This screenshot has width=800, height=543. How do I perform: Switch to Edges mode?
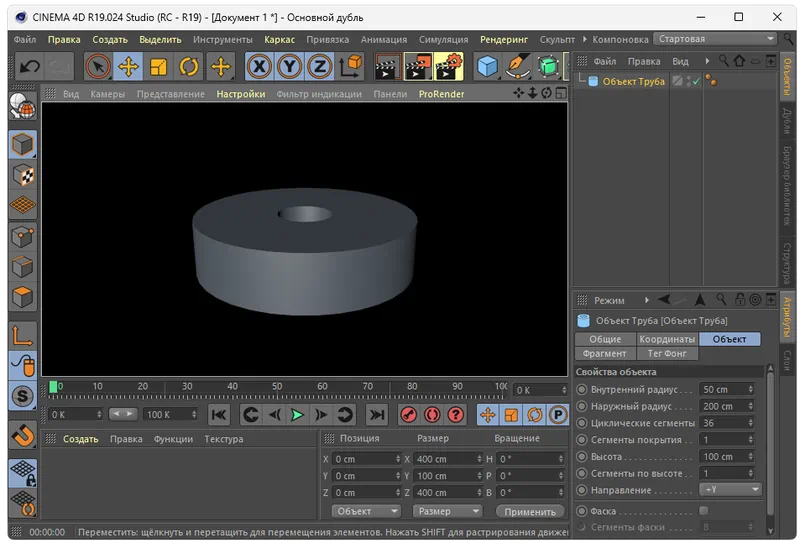(x=22, y=267)
